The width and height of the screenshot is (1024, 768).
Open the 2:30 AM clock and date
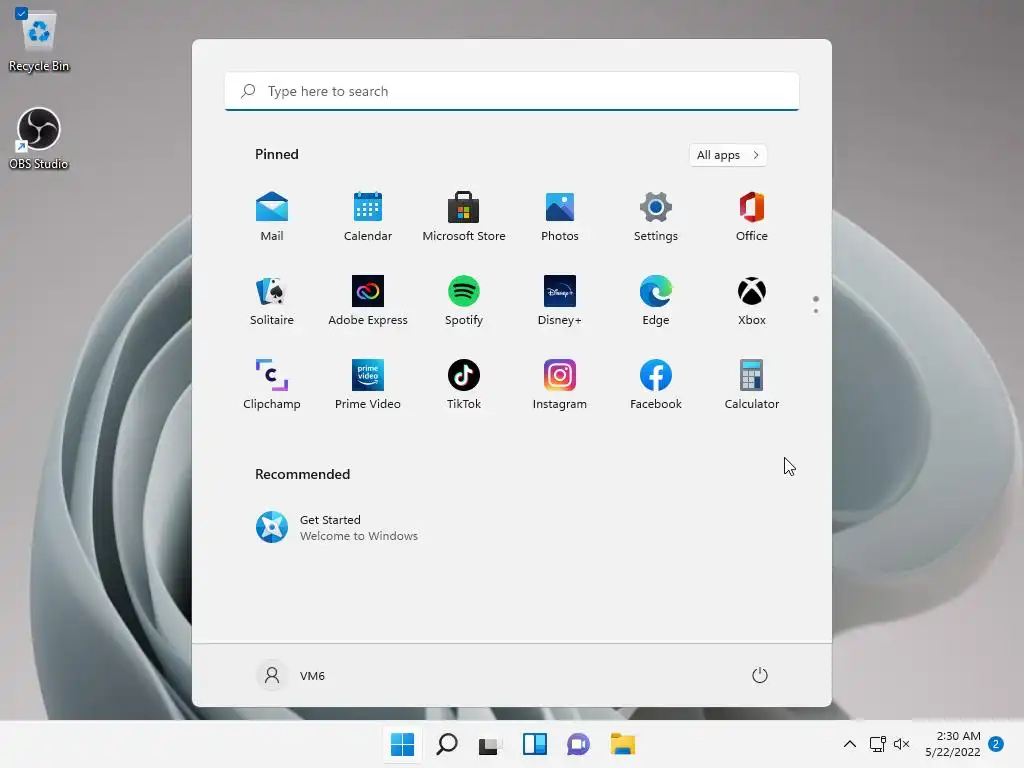[x=953, y=744]
